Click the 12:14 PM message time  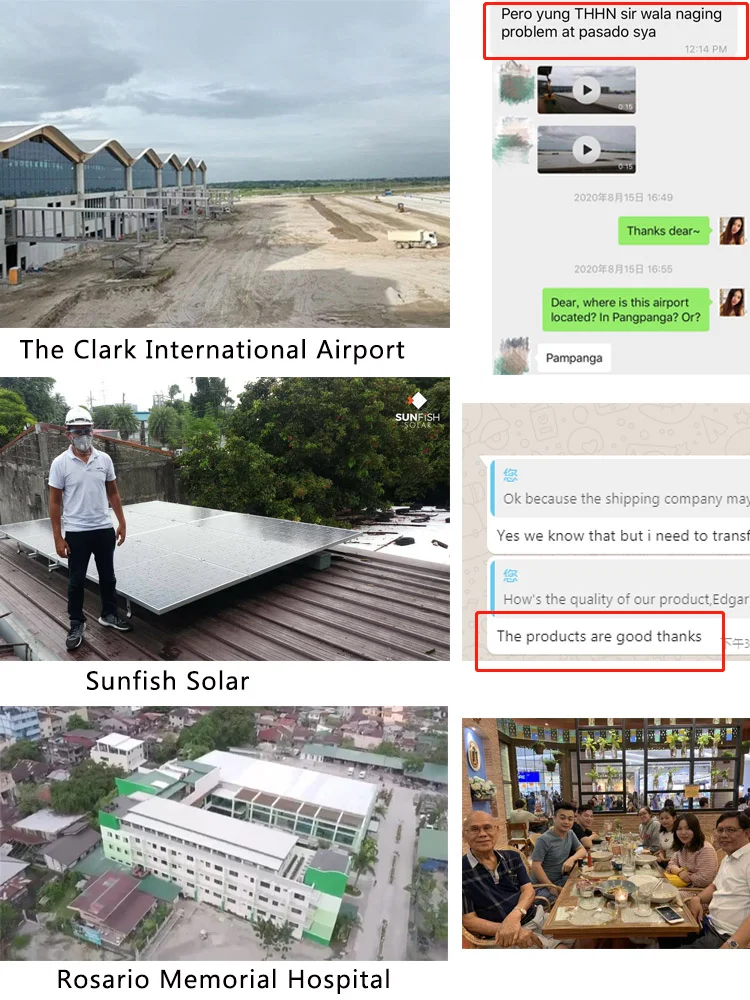pos(705,49)
